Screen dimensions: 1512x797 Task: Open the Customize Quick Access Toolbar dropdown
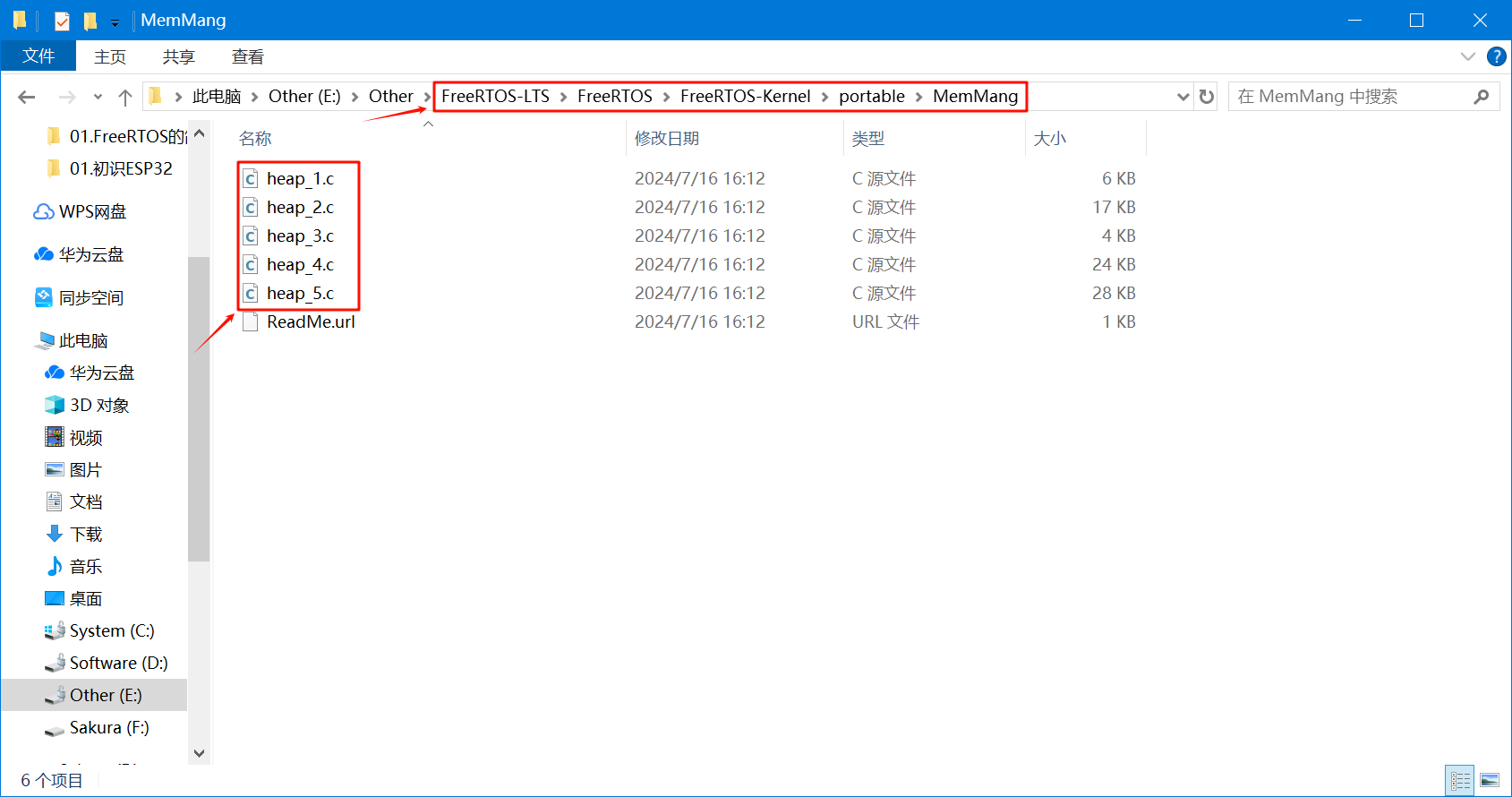(115, 22)
